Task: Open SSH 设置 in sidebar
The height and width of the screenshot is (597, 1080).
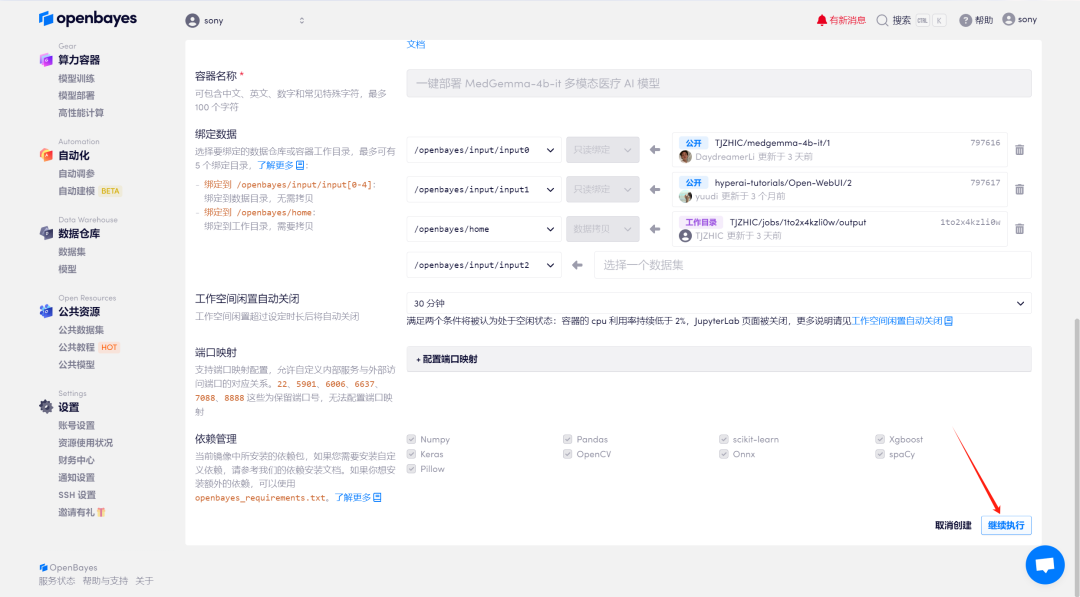Action: (77, 495)
